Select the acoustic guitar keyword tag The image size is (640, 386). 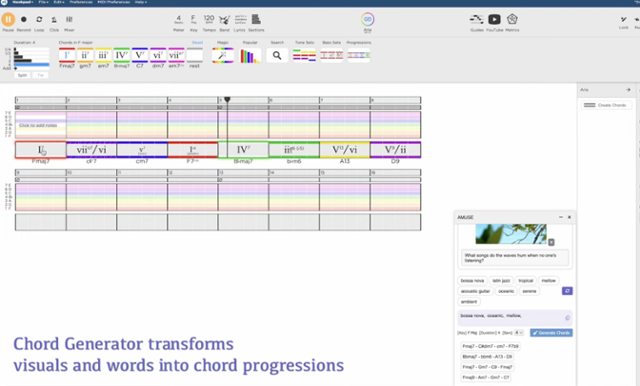click(475, 291)
